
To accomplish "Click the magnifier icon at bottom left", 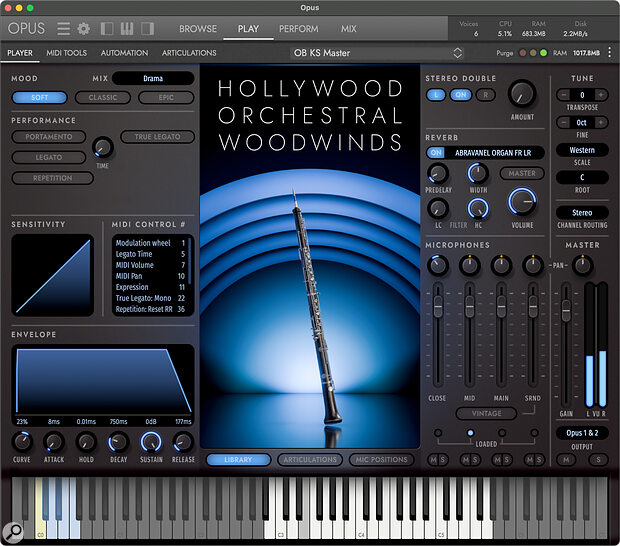I will coord(13,531).
